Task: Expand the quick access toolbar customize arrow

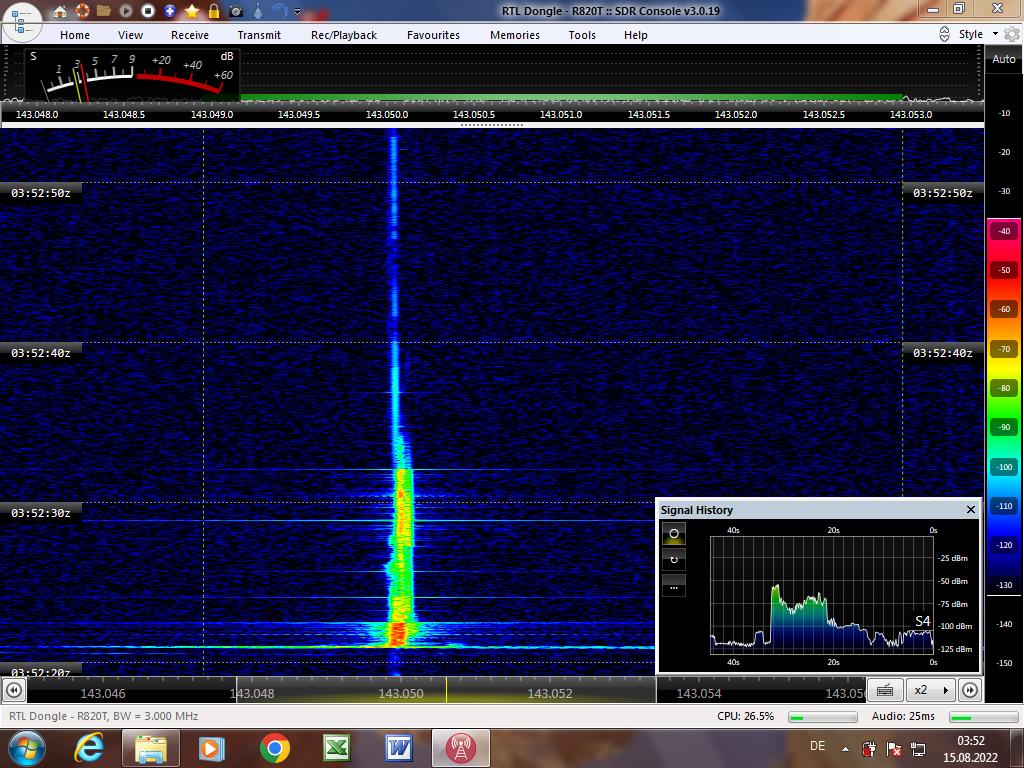Action: [x=297, y=12]
